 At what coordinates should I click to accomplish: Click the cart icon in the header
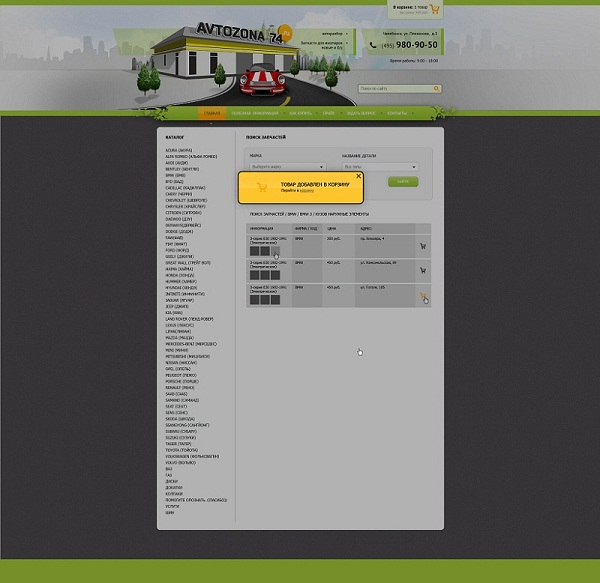click(x=436, y=11)
